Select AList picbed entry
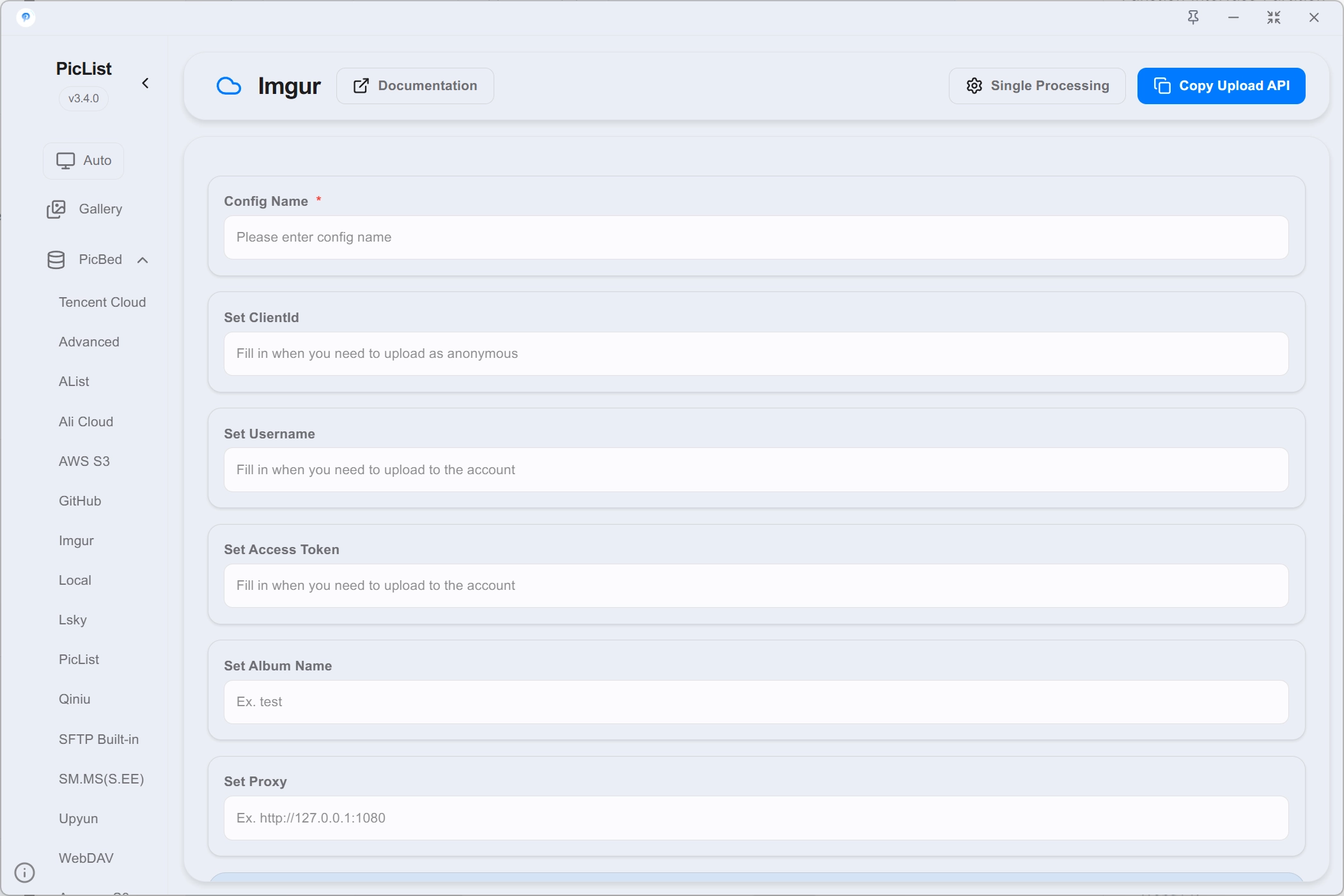 (74, 382)
